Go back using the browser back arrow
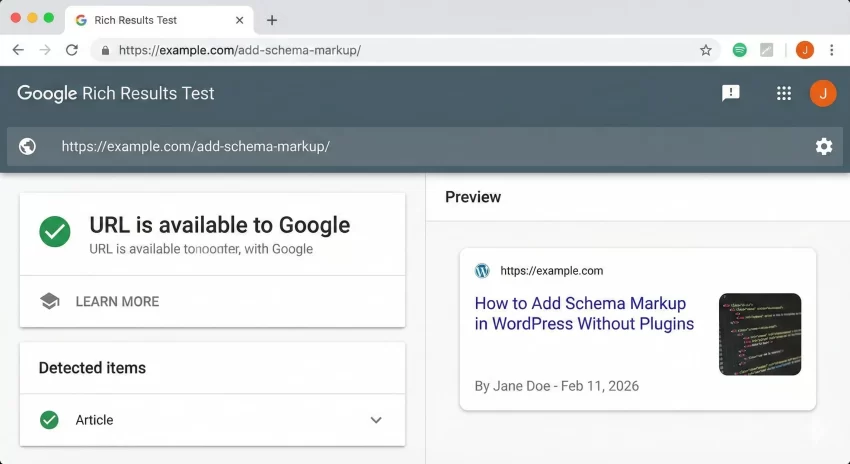 pyautogui.click(x=18, y=50)
